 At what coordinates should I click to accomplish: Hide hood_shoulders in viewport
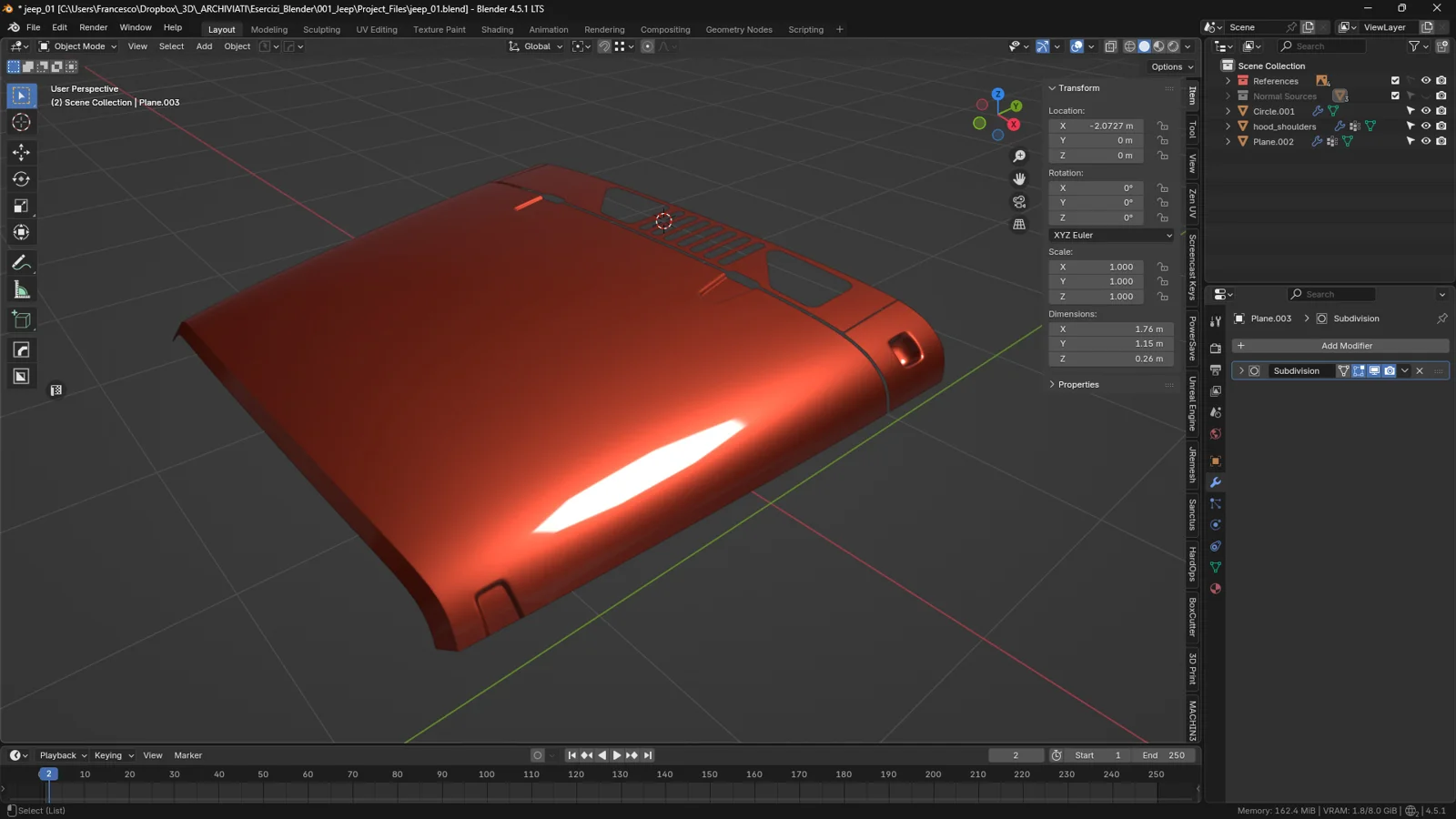point(1426,126)
